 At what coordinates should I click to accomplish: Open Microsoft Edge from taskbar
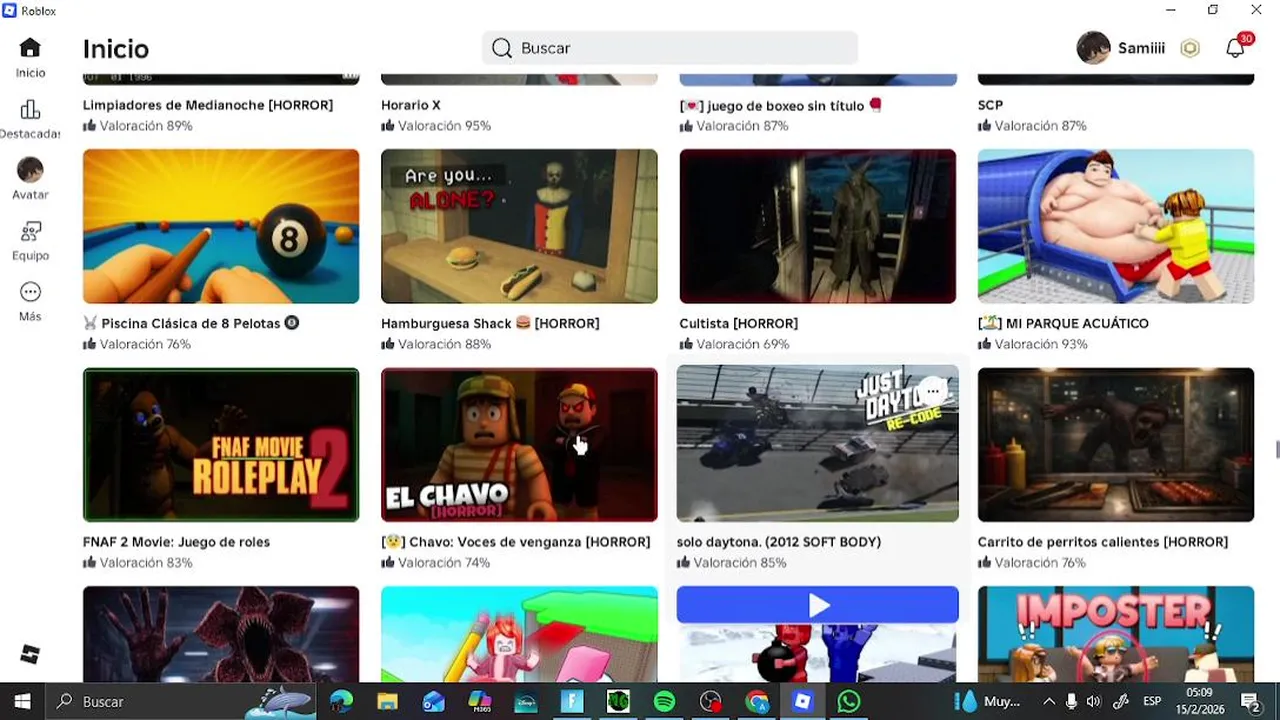point(341,702)
